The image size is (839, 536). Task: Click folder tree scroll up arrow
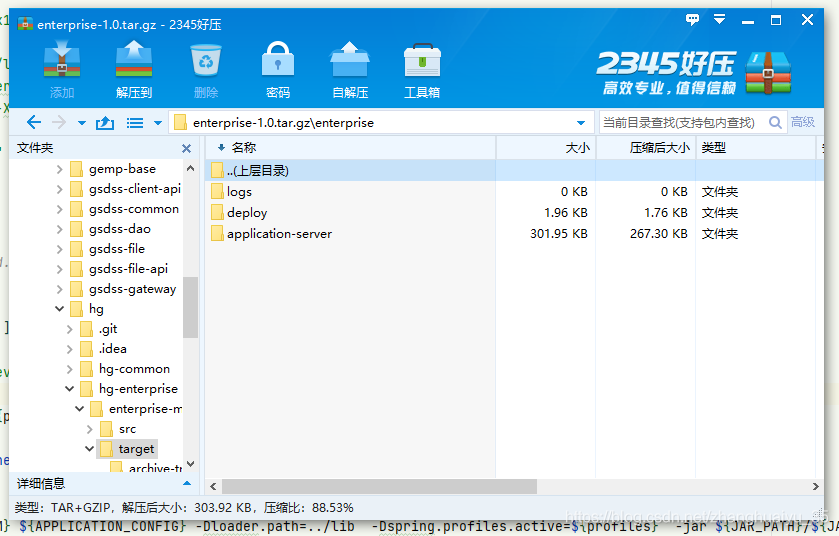click(190, 168)
